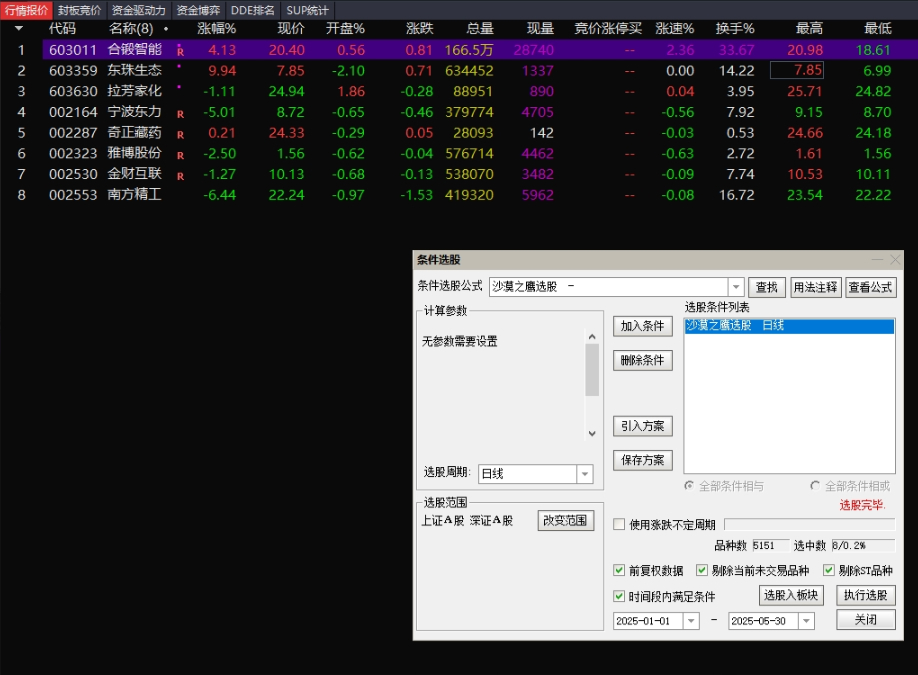Click the 保存方案 button

[642, 460]
